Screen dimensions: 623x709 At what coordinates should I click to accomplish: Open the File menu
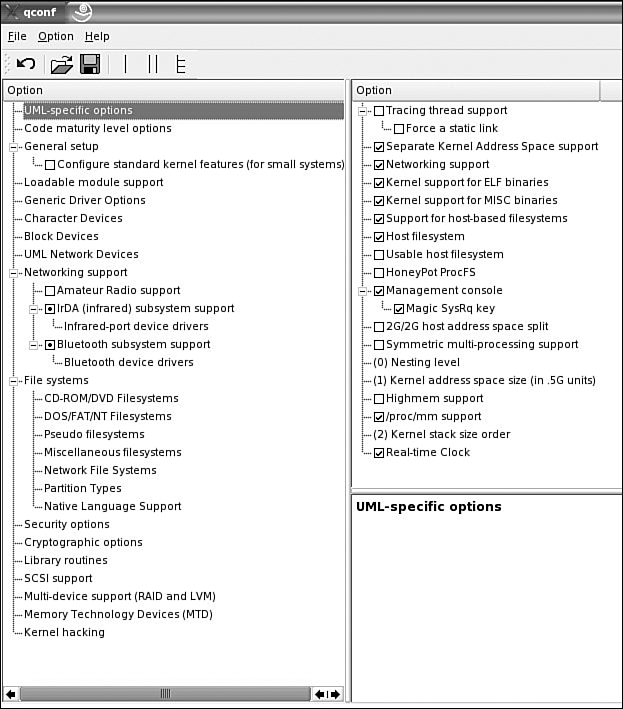point(17,36)
